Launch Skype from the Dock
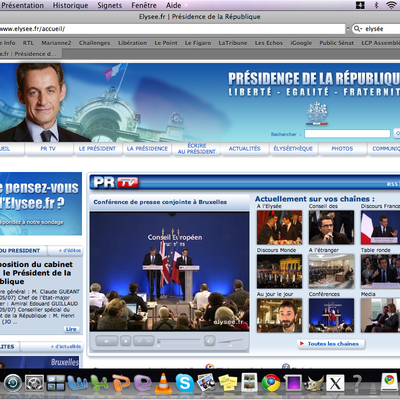 pyautogui.click(x=185, y=383)
